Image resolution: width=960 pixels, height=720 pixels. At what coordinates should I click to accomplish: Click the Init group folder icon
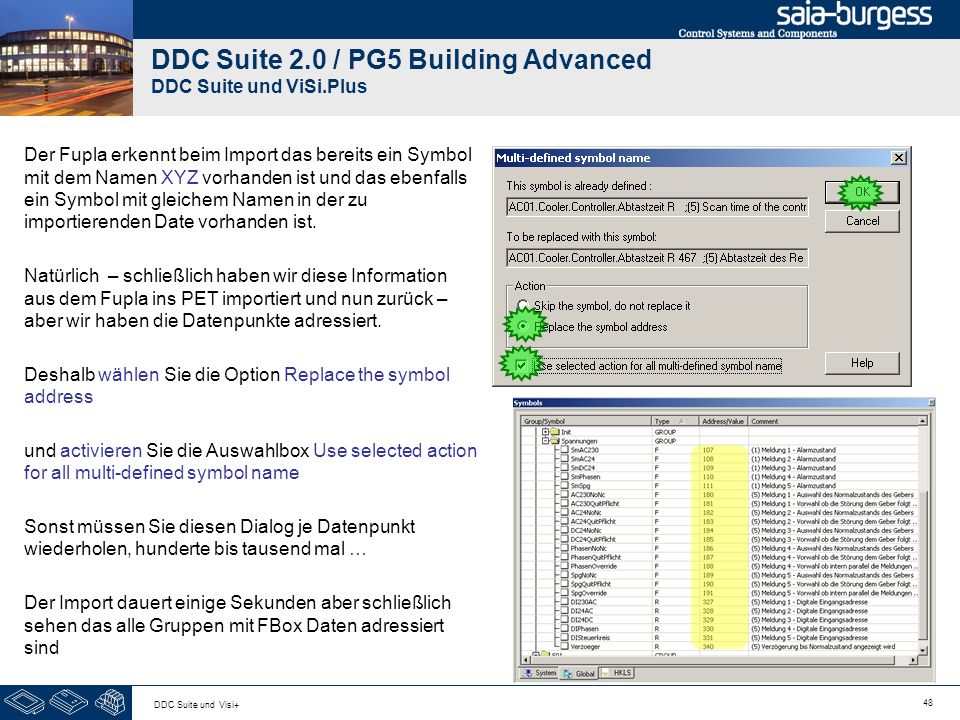point(555,432)
